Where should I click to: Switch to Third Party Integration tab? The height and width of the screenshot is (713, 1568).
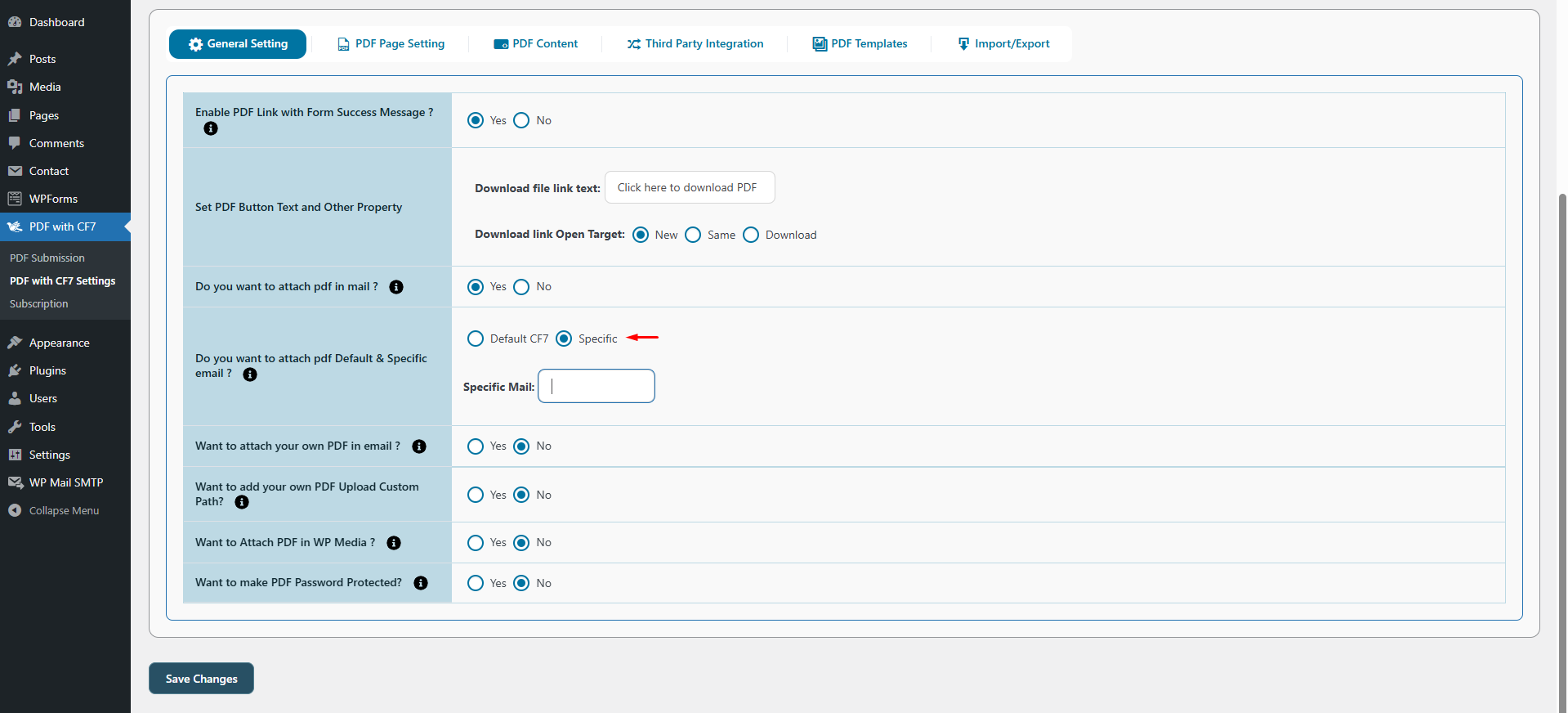pyautogui.click(x=695, y=44)
